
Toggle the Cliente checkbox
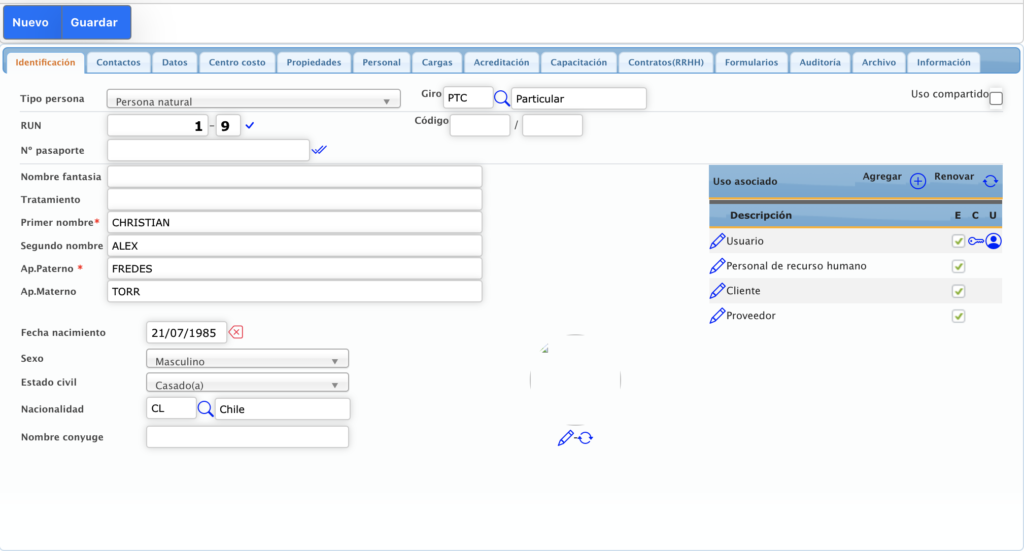tap(958, 291)
